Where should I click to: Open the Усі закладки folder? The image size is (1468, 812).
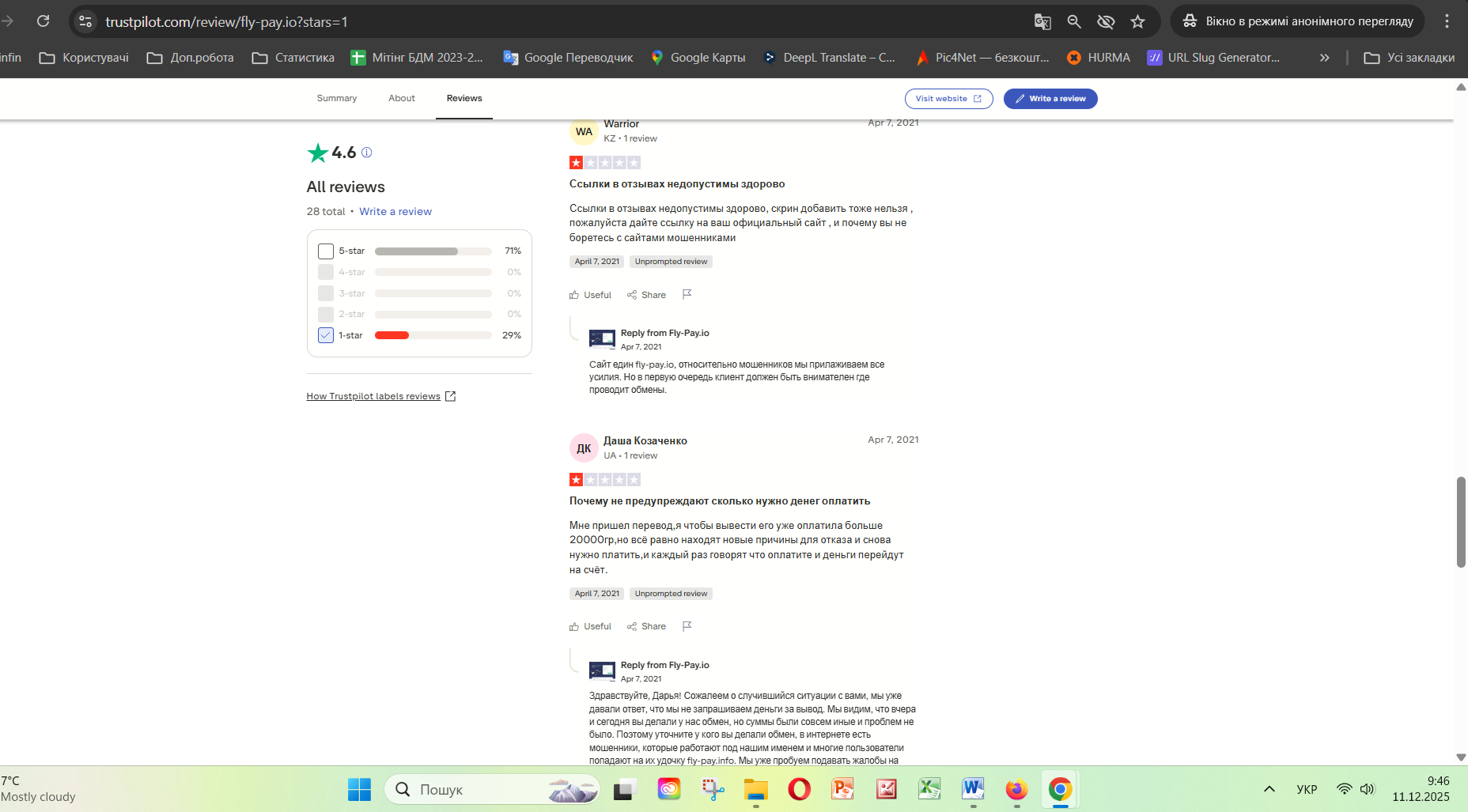point(1409,58)
